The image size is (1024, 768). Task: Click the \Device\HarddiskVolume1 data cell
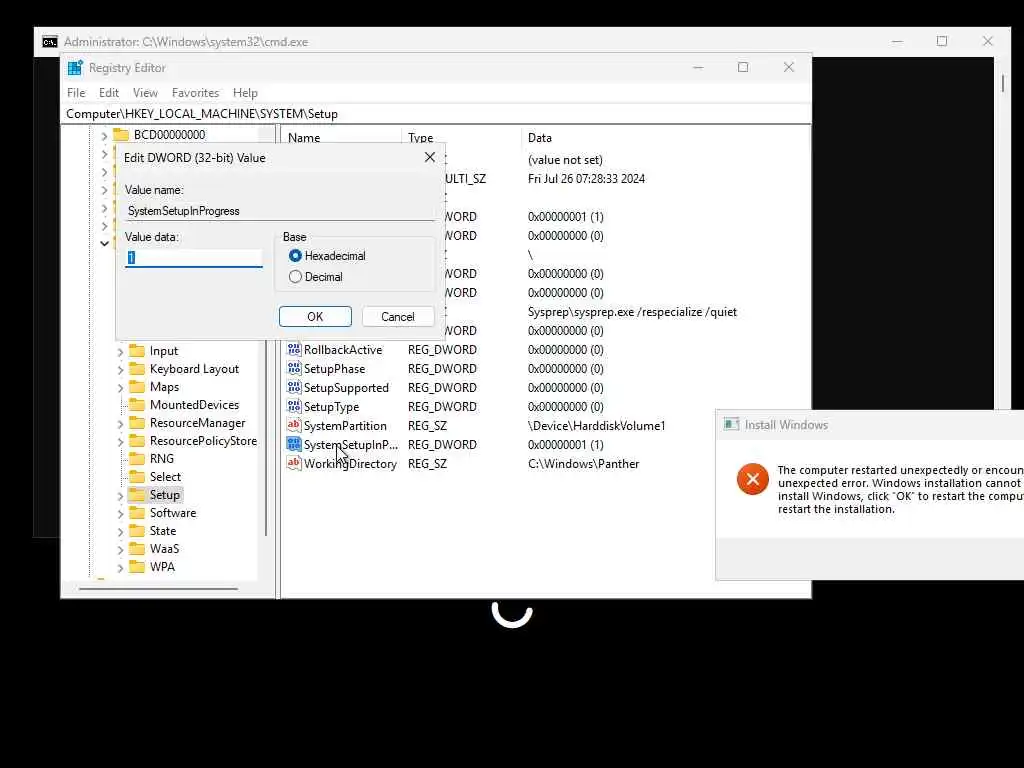(596, 426)
